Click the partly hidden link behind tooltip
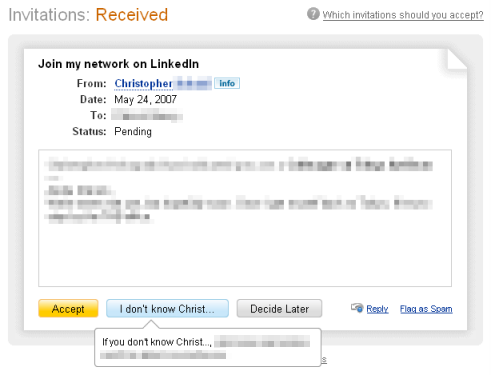 (x=324, y=360)
